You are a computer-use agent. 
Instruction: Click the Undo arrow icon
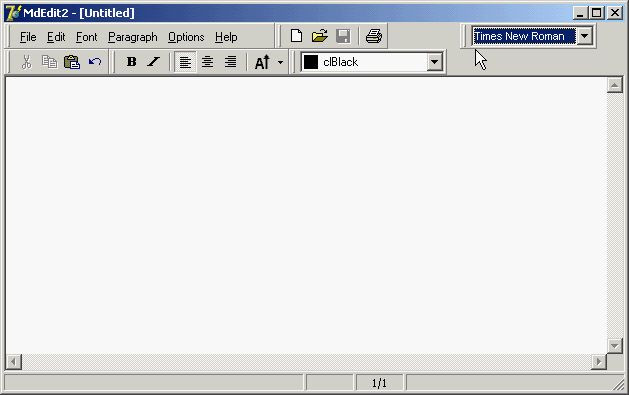[x=95, y=62]
